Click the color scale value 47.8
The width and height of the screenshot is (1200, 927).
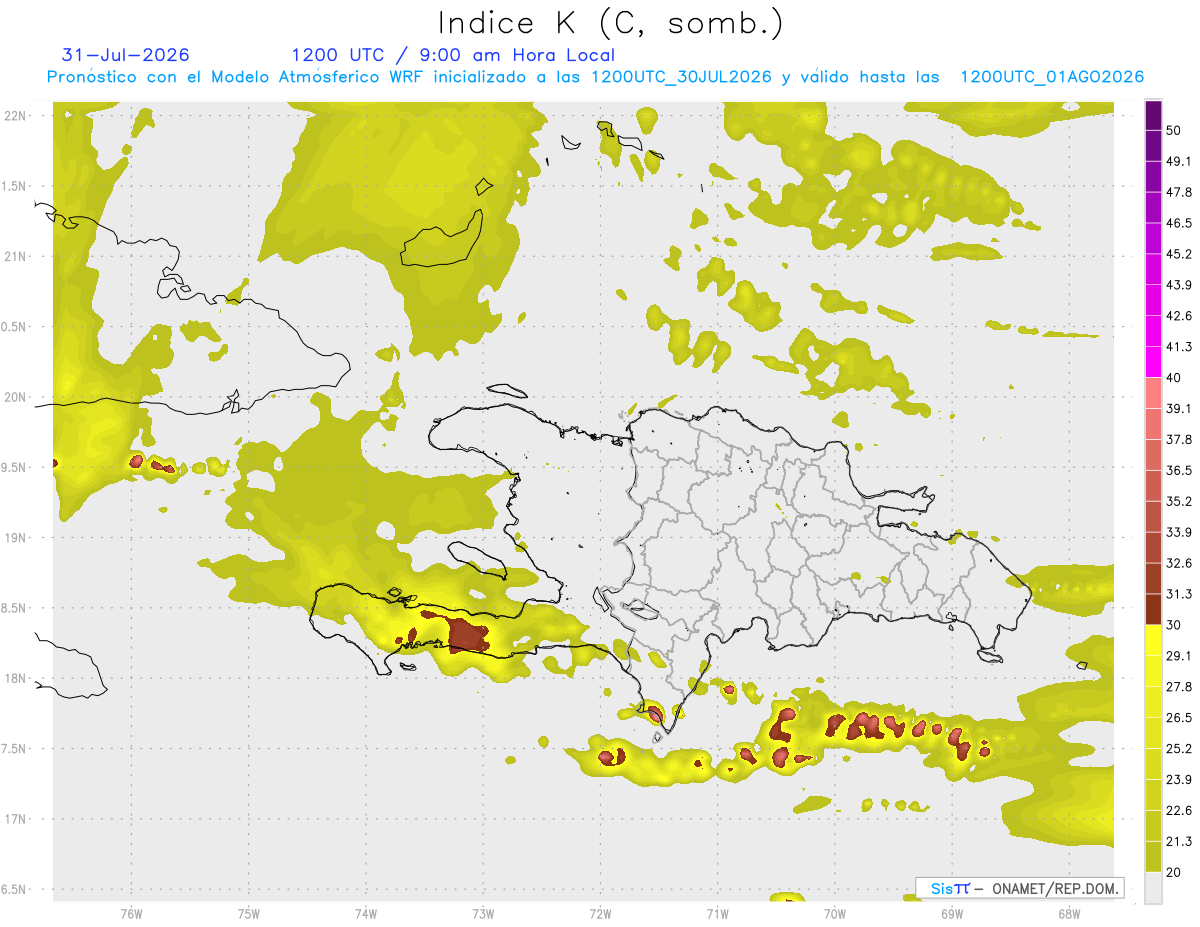[x=1179, y=192]
